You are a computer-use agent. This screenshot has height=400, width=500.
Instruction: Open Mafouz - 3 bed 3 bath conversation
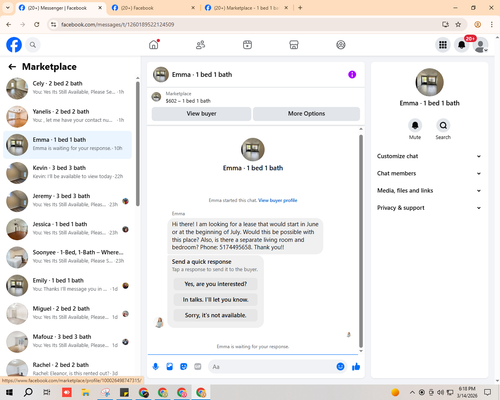click(67, 342)
